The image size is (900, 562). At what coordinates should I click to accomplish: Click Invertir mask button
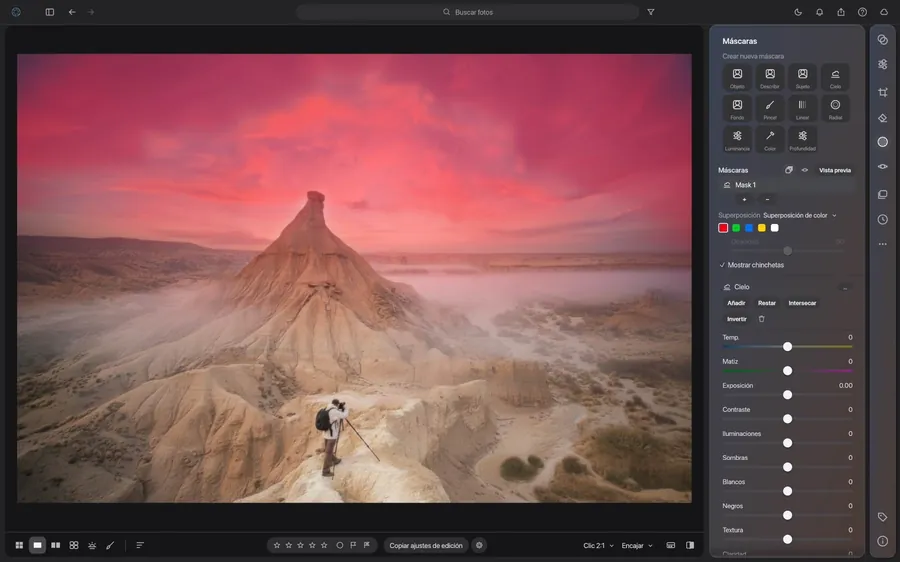point(737,319)
